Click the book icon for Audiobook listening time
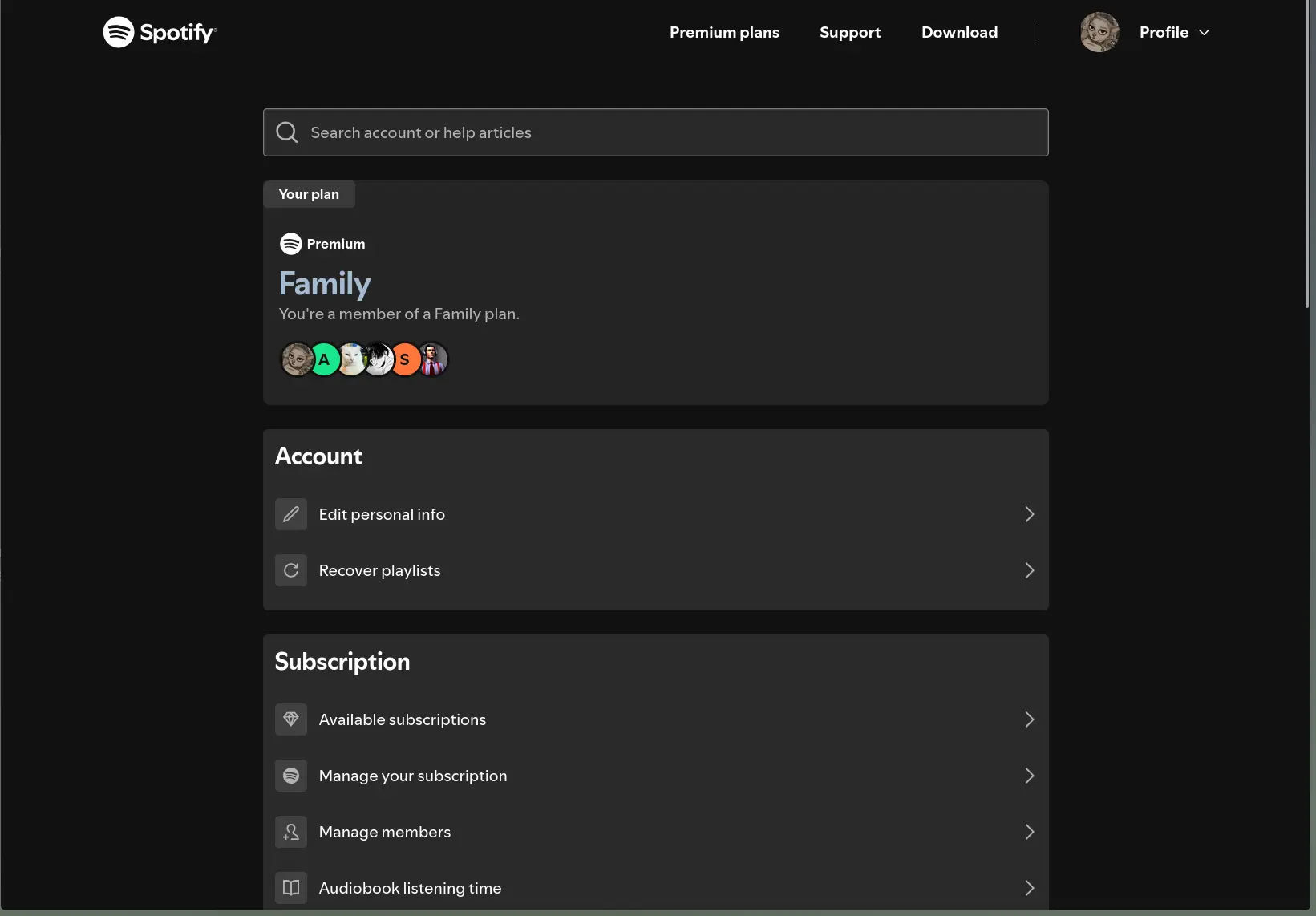Viewport: 1316px width, 916px height. coord(291,888)
